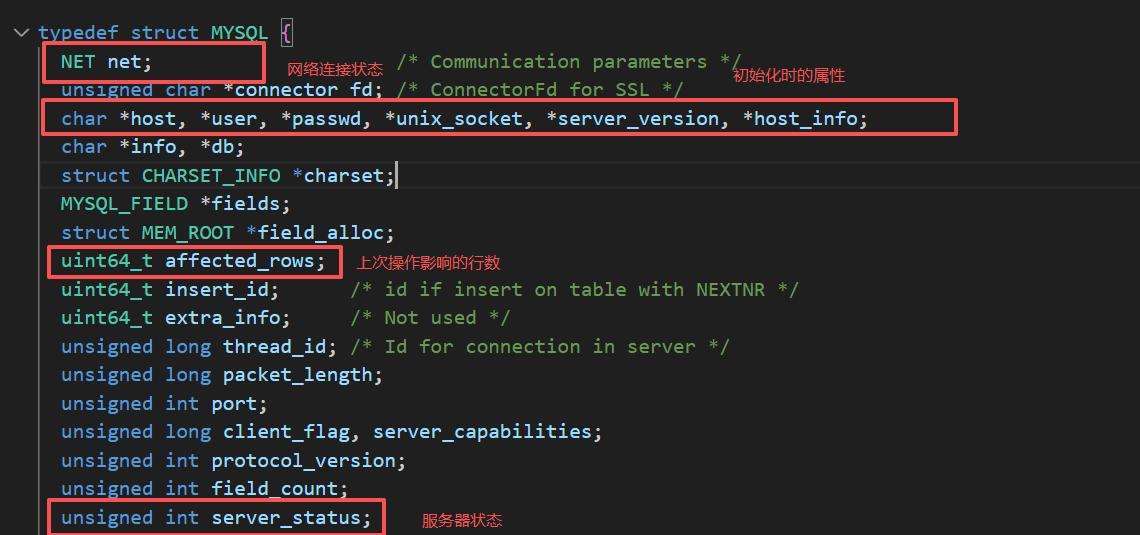1140x535 pixels.
Task: Click 'ConnectorFd for SSL' comment
Action: point(540,90)
